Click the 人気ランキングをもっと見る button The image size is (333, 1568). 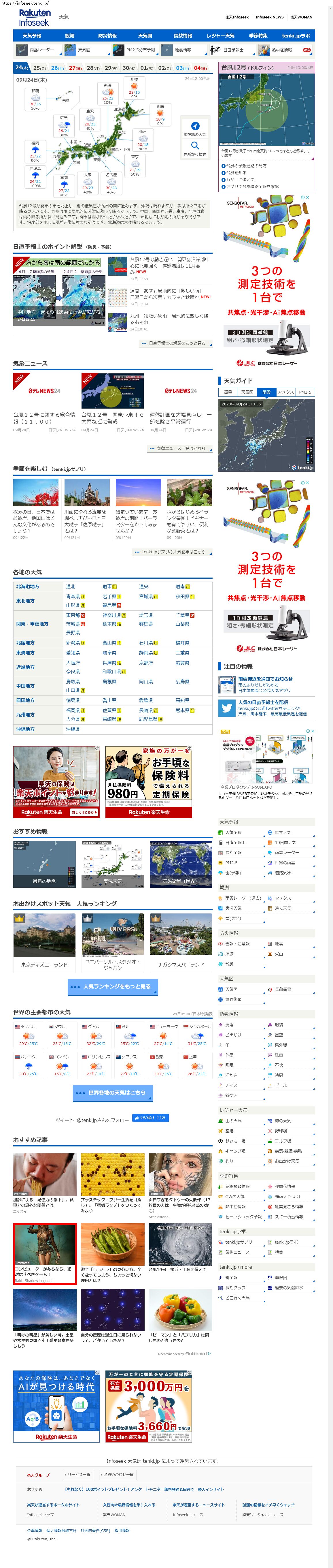pos(112,986)
